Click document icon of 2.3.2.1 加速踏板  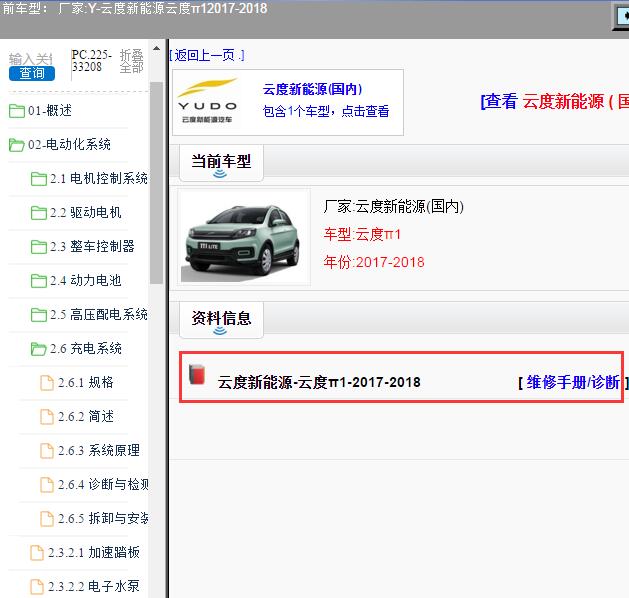pos(37,553)
